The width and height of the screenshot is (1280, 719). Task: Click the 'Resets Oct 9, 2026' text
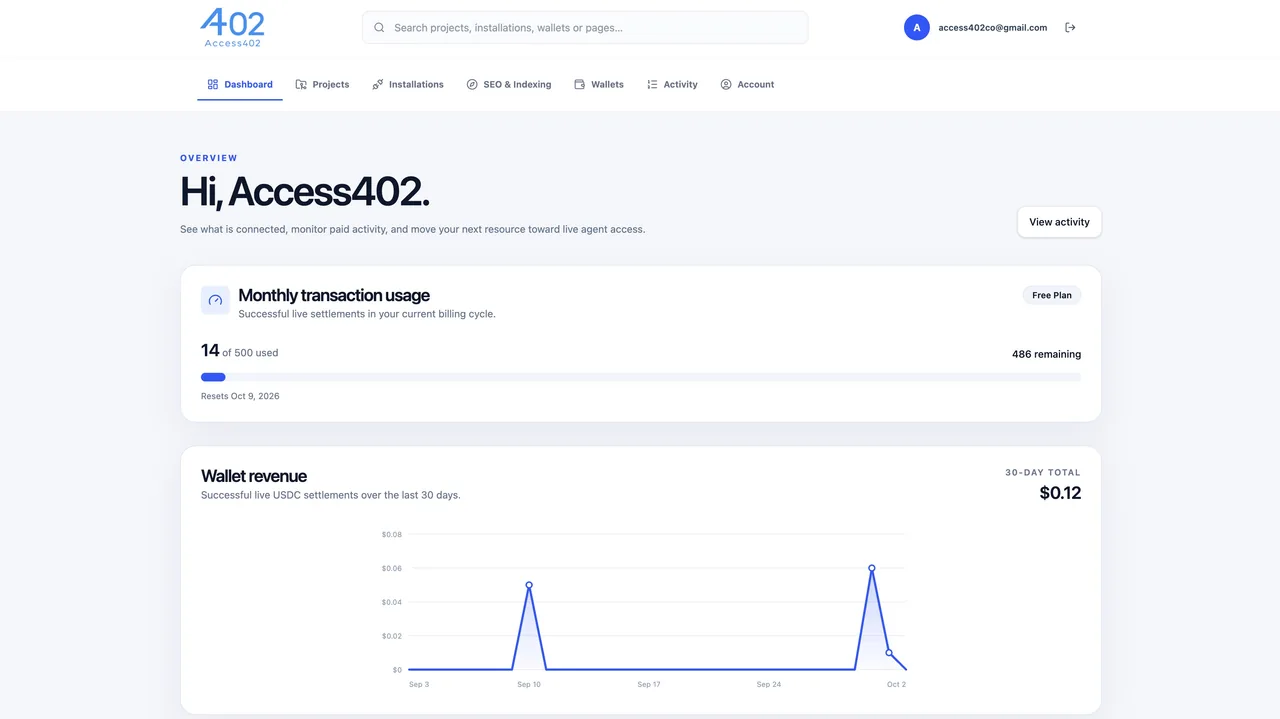point(240,396)
